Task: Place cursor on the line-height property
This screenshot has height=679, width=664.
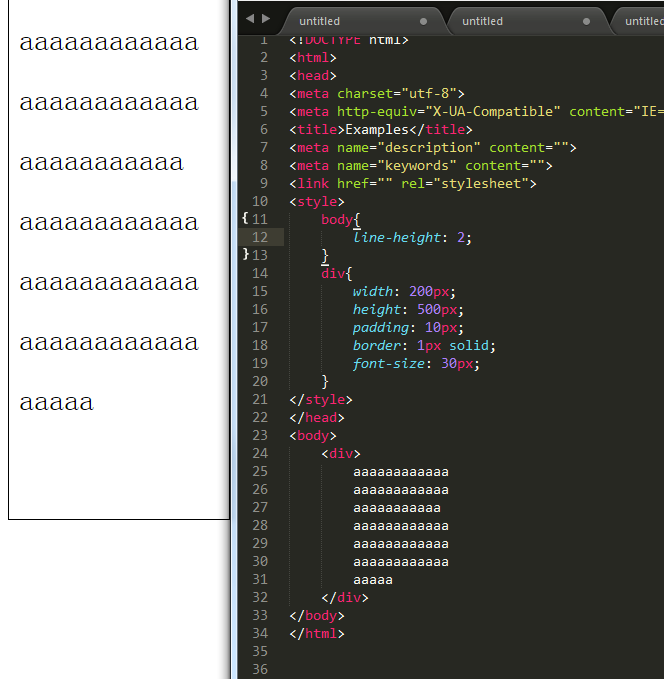Action: click(x=397, y=237)
